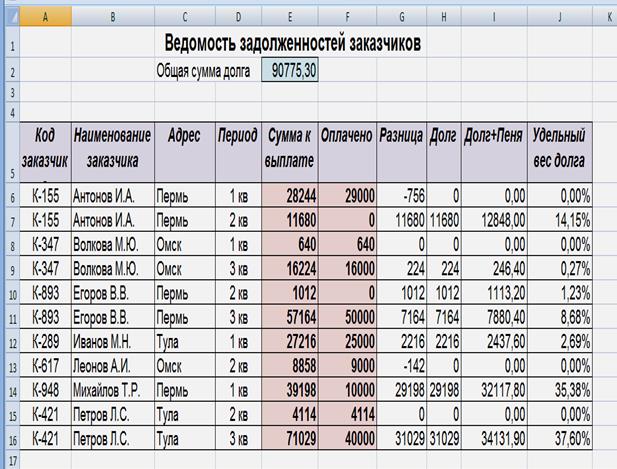The image size is (617, 469).
Task: Click the 'Удельный вес долга' header cell
Action: click(x=560, y=152)
